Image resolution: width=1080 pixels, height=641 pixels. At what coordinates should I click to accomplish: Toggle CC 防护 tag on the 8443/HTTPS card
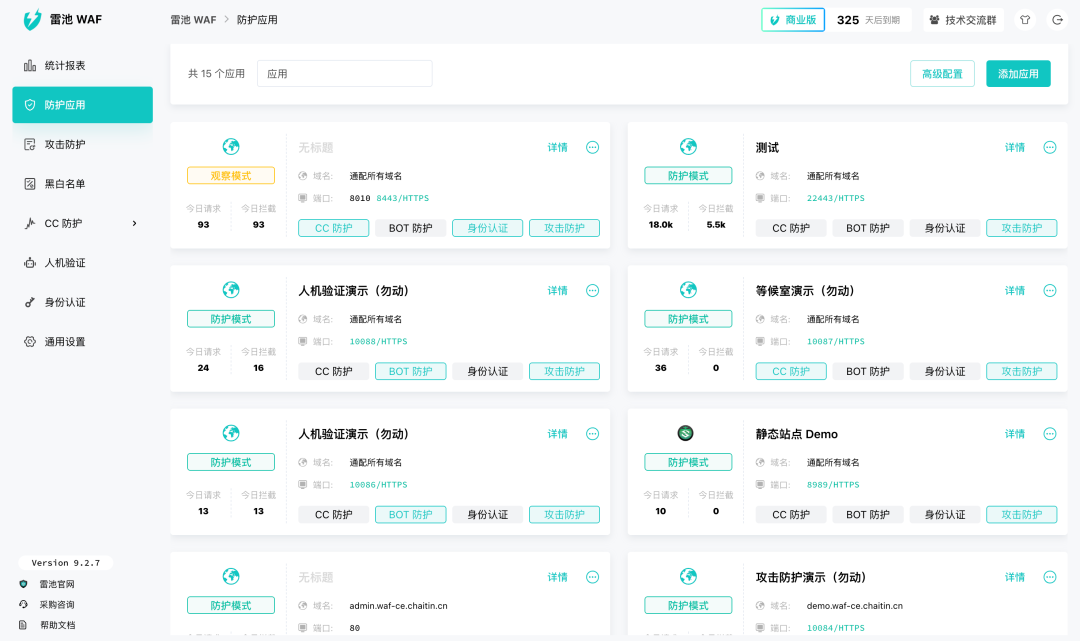tap(333, 228)
